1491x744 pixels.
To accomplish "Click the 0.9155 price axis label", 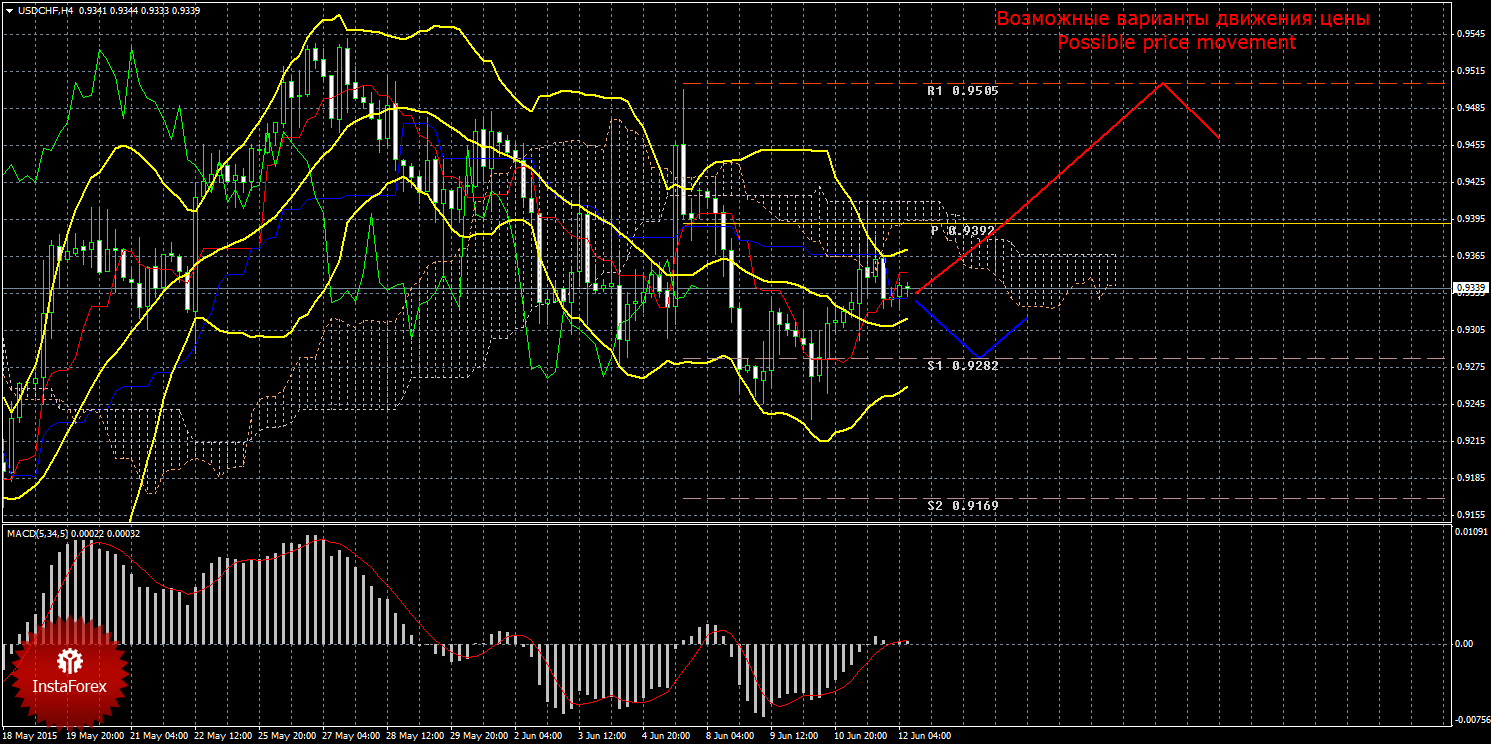I will coord(1469,514).
